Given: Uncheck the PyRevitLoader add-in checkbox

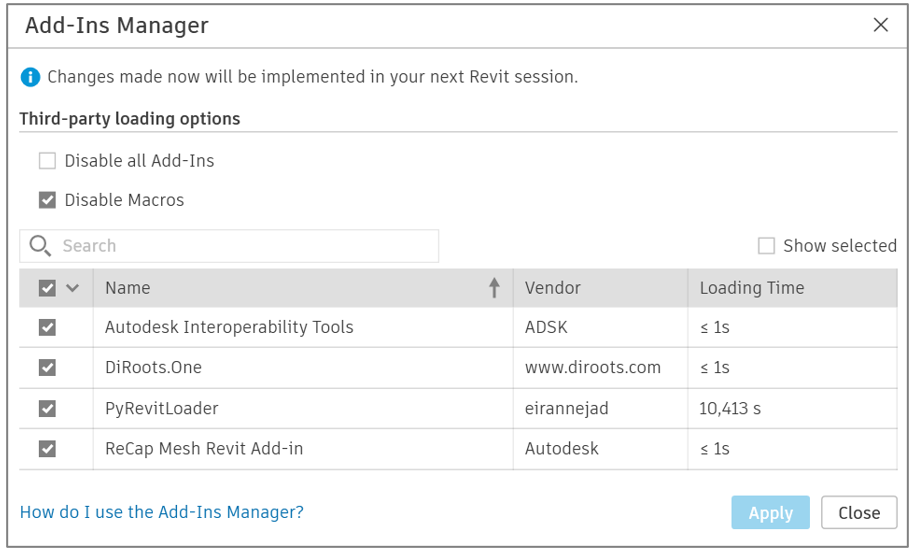Looking at the screenshot, I should click(x=47, y=408).
